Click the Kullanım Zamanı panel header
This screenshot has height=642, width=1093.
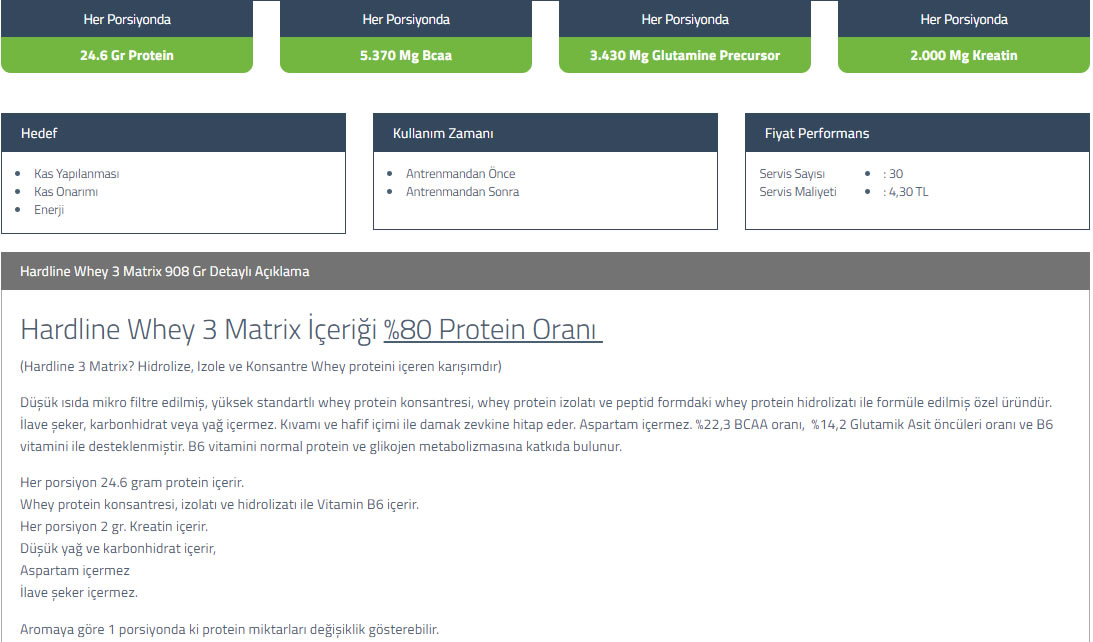[x=545, y=133]
